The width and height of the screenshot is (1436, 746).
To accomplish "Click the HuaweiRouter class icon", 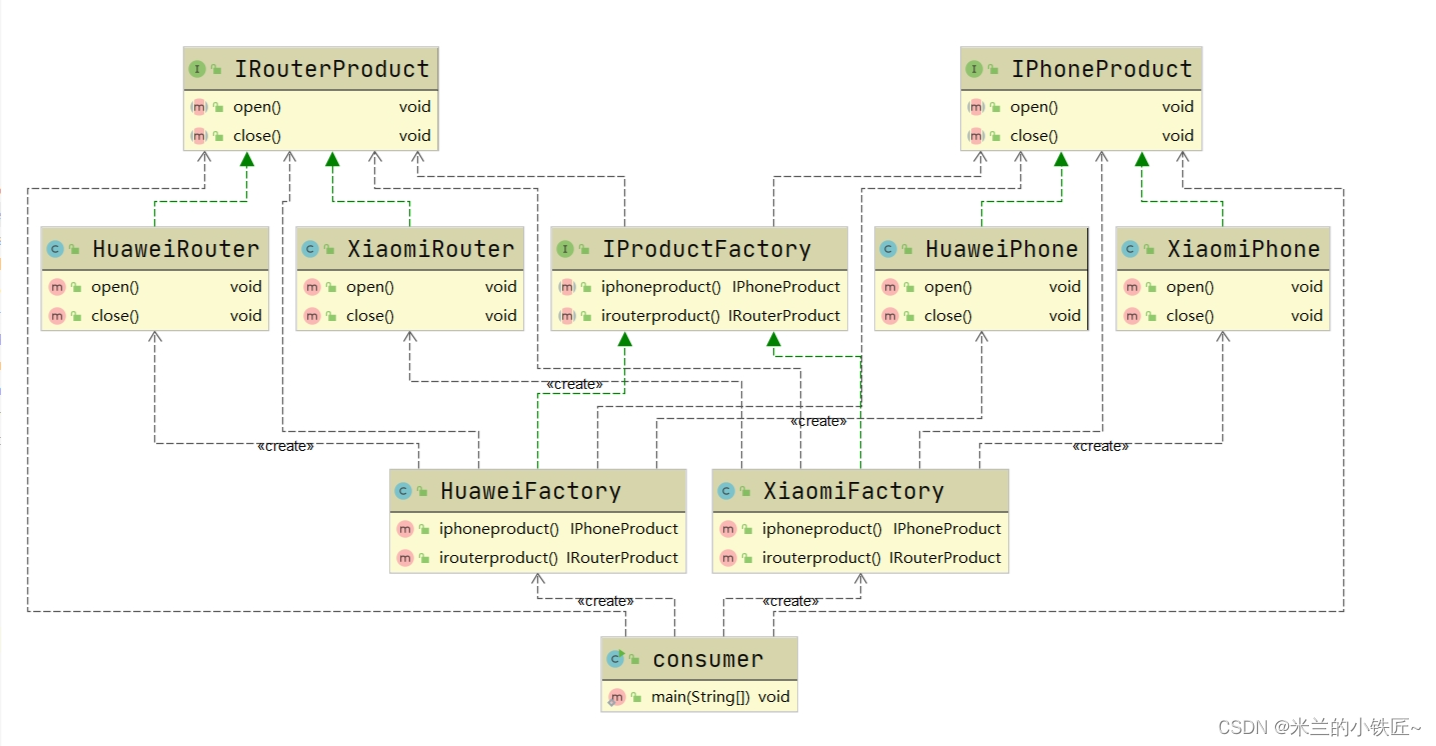I will tap(56, 249).
